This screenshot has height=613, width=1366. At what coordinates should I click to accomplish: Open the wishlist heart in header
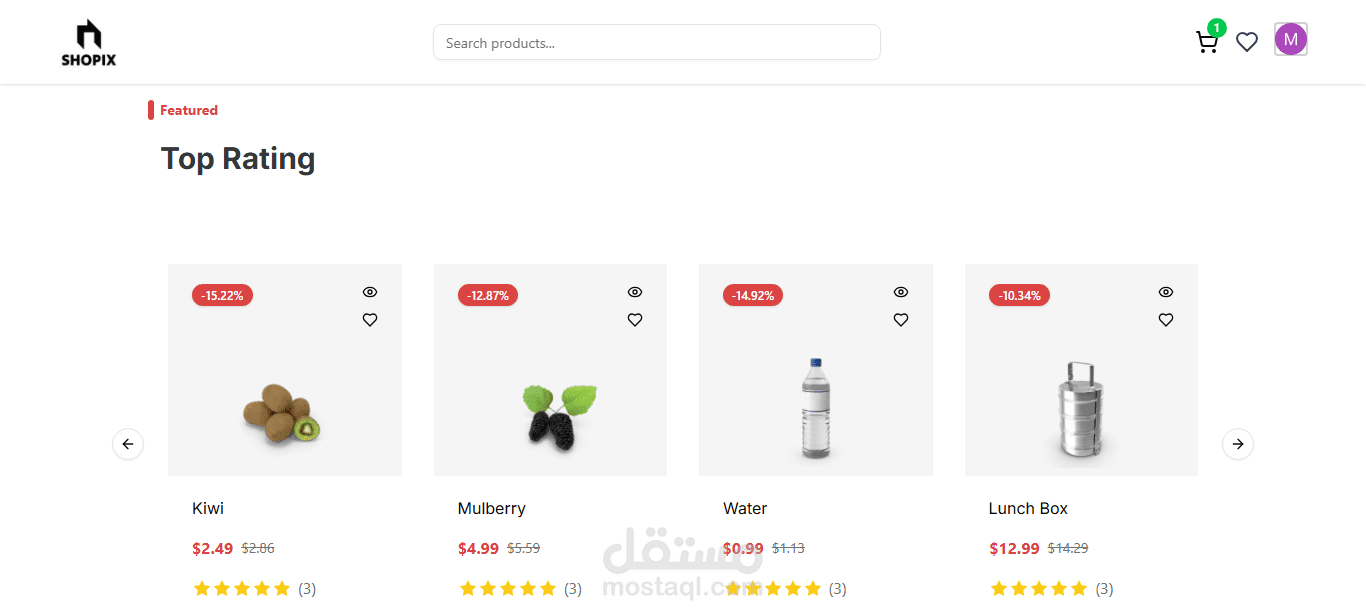1247,42
